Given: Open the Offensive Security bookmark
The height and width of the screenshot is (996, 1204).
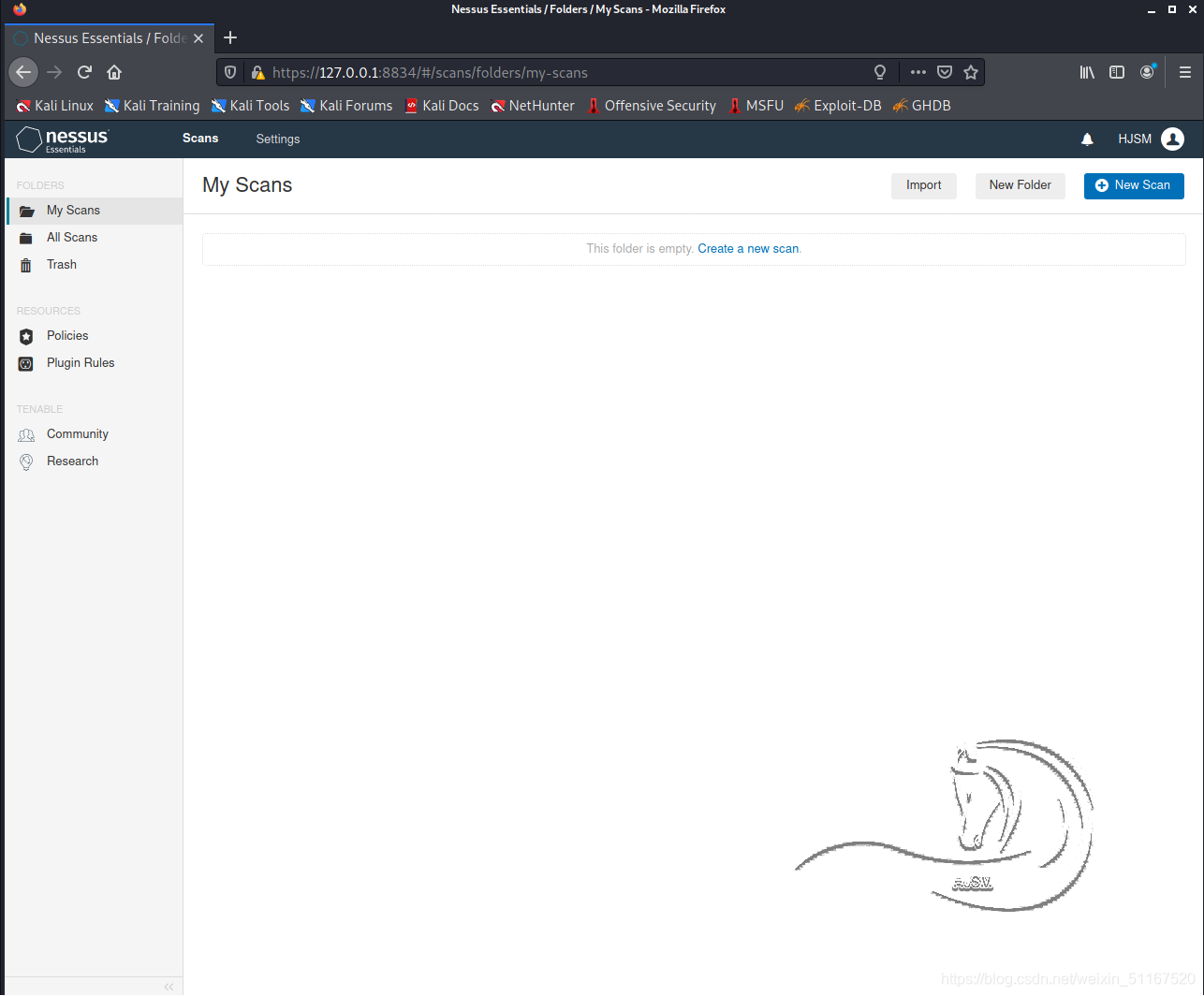Looking at the screenshot, I should click(652, 106).
